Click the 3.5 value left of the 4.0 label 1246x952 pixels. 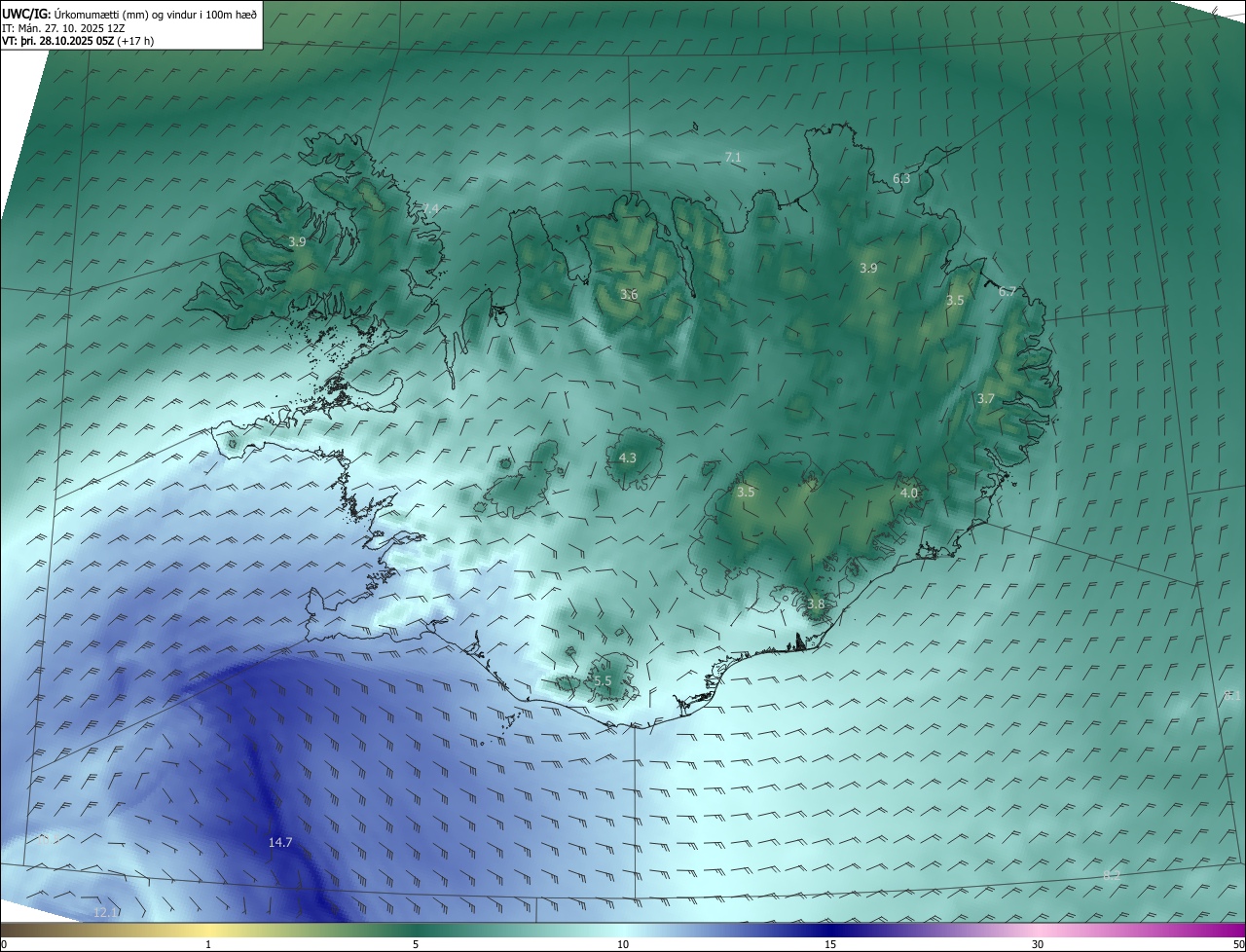[746, 492]
